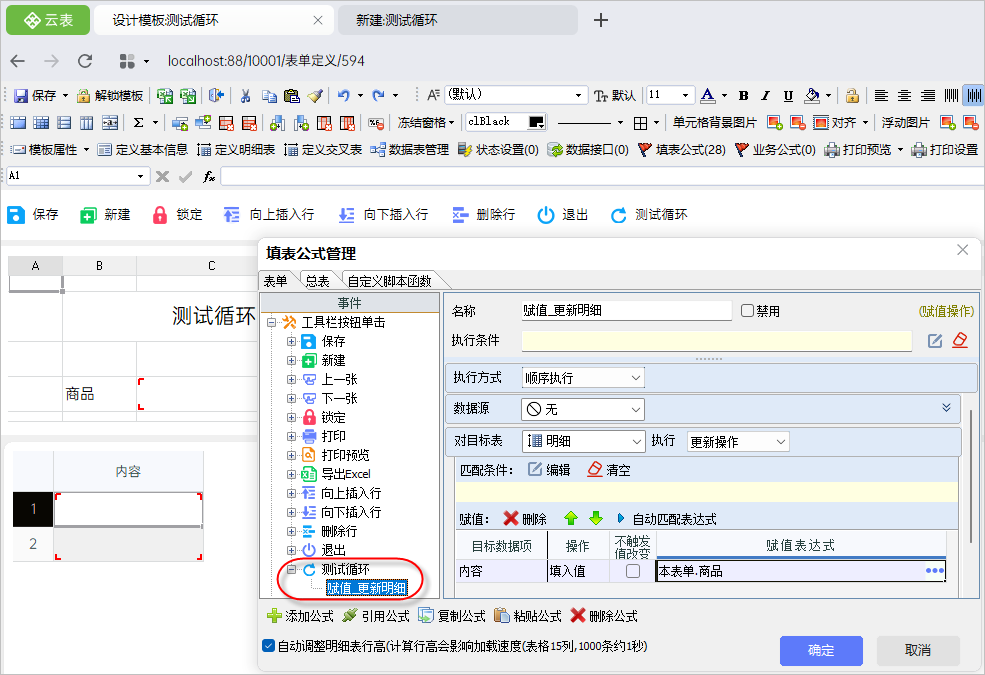Click the form toolbar 测试循环 button
Image resolution: width=985 pixels, height=675 pixels.
pyautogui.click(x=649, y=215)
